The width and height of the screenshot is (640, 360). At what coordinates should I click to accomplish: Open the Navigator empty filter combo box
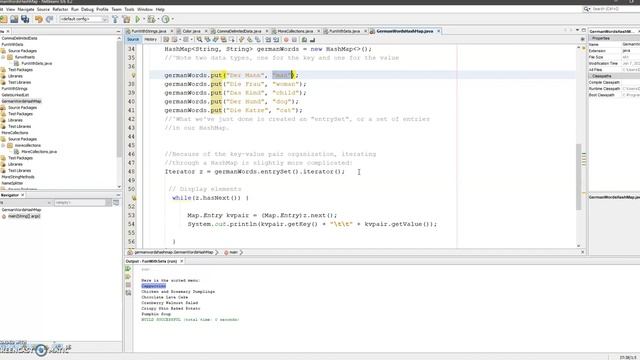coord(83,202)
